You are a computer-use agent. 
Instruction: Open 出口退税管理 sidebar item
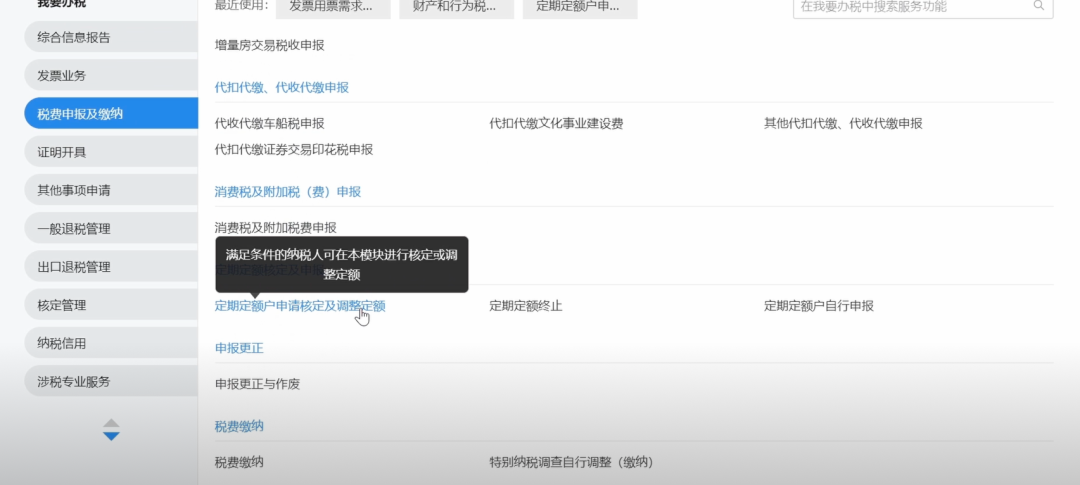pyautogui.click(x=111, y=267)
